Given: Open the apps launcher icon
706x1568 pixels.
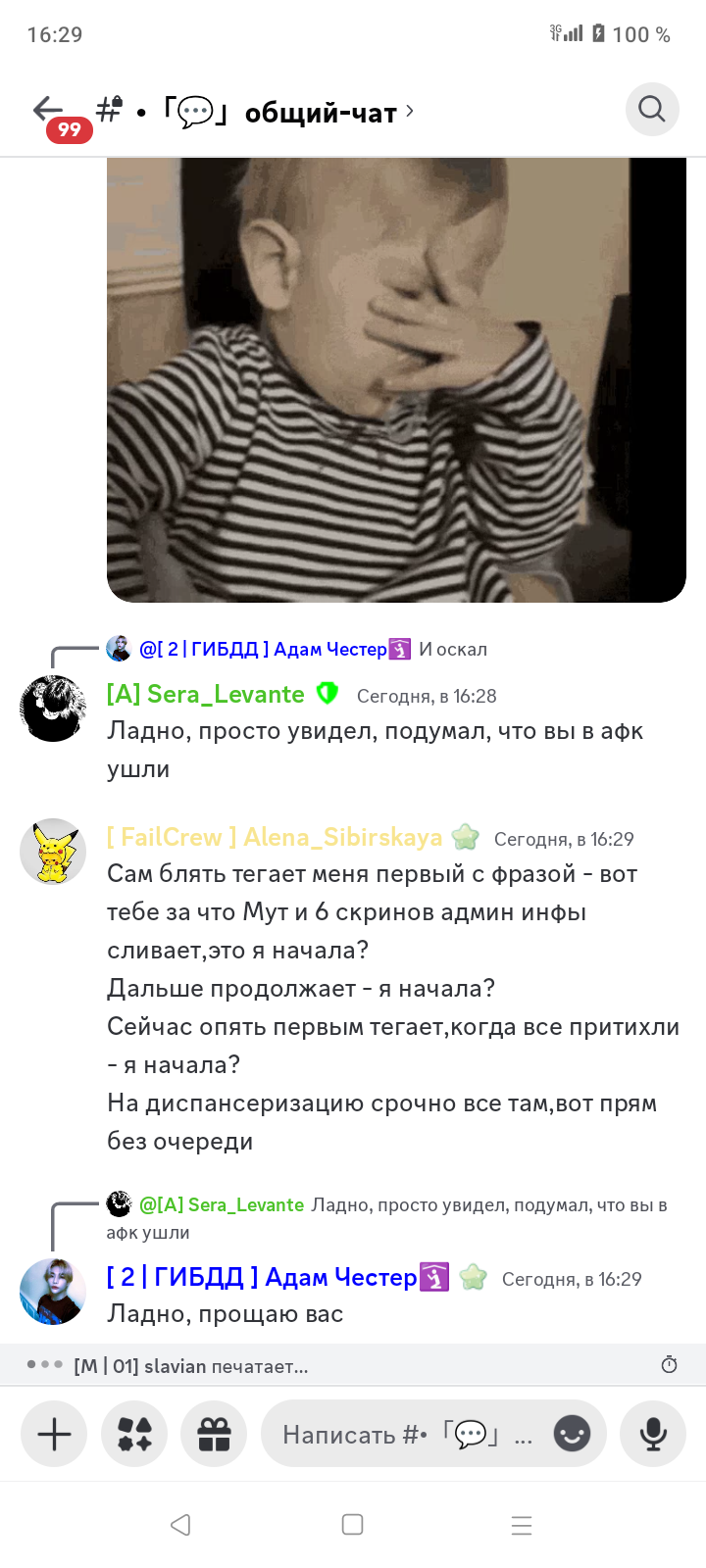Looking at the screenshot, I should [134, 1434].
